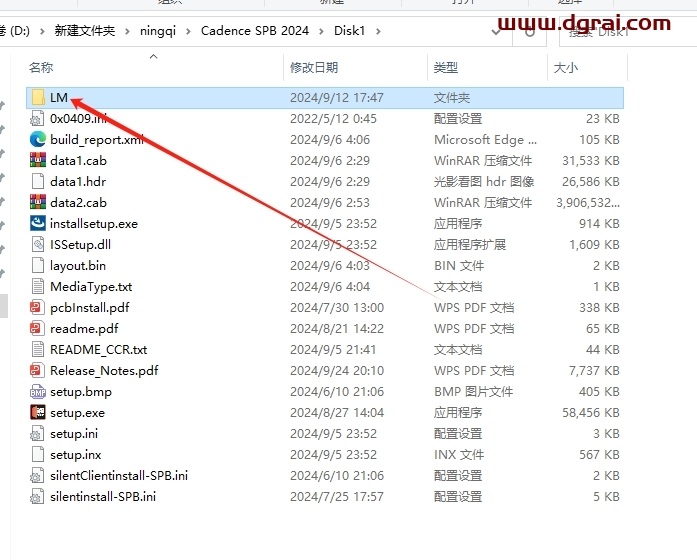Select the file name data2.cab
This screenshot has height=560, width=697.
[x=78, y=203]
